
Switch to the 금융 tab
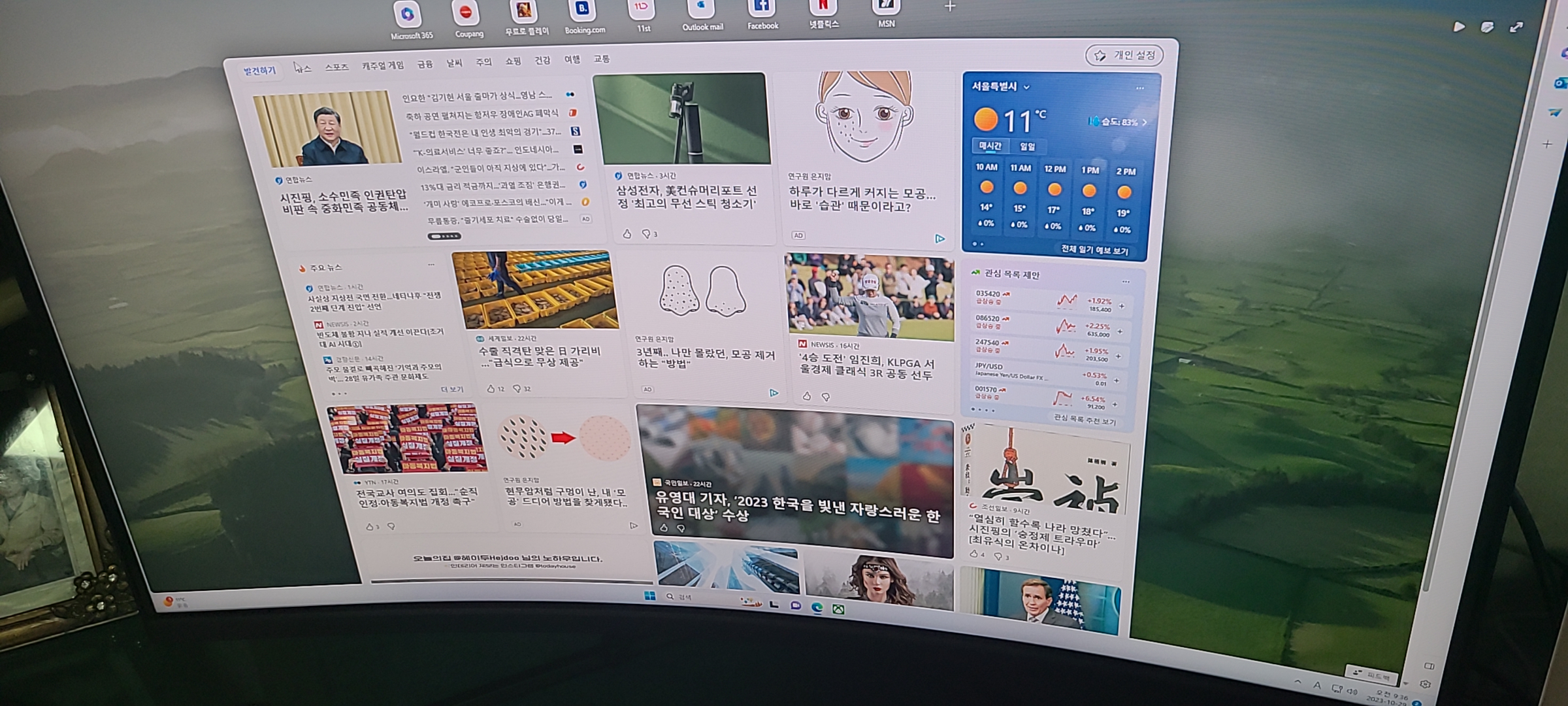pos(425,64)
